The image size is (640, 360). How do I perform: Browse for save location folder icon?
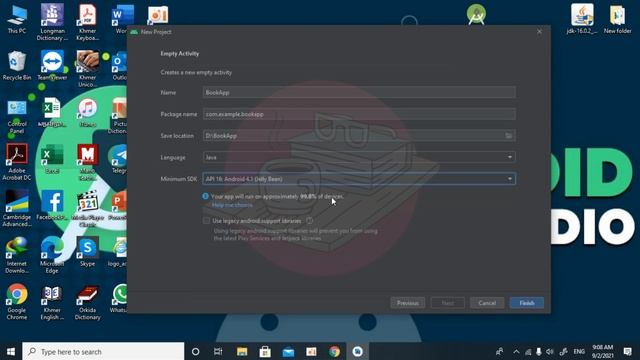509,136
